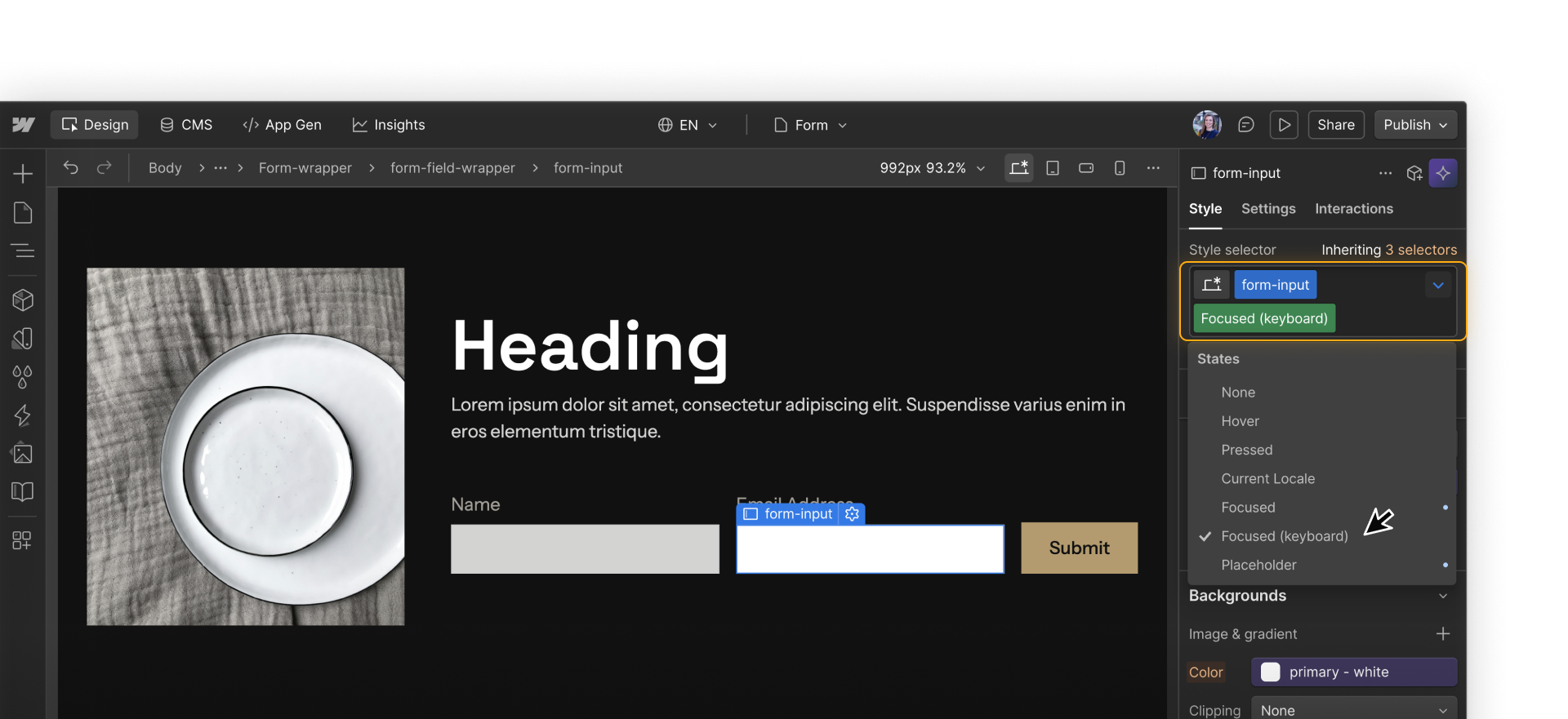Click the Submit button on canvas
1568x719 pixels.
pyautogui.click(x=1079, y=548)
